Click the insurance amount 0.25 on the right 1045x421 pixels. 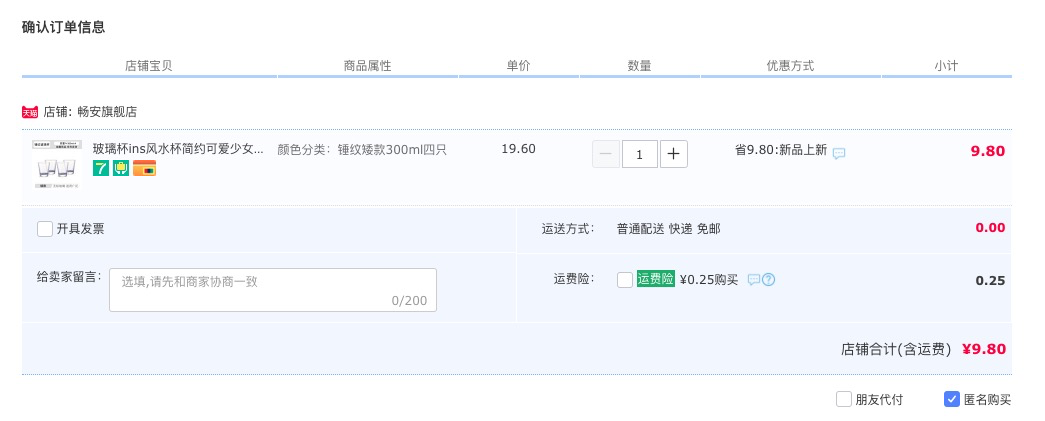point(990,280)
